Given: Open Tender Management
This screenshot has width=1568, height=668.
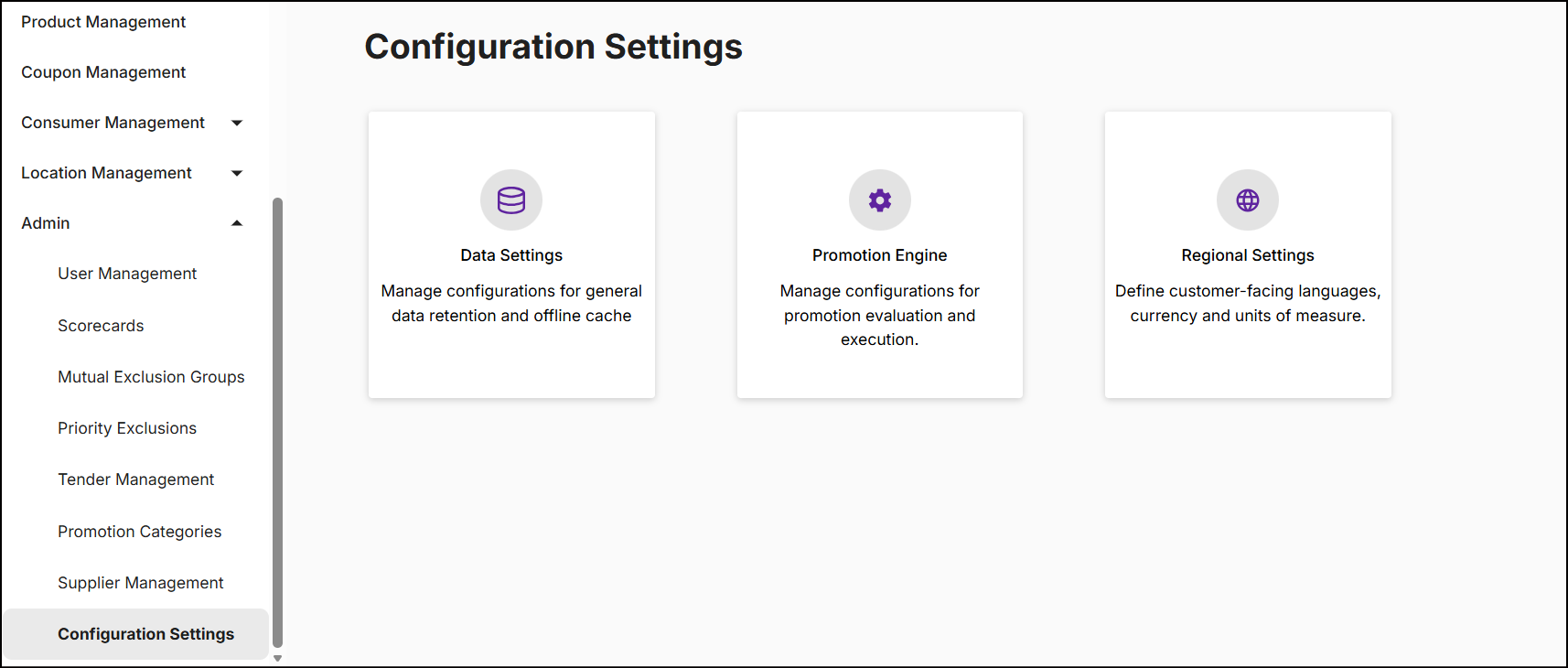Looking at the screenshot, I should [x=135, y=479].
